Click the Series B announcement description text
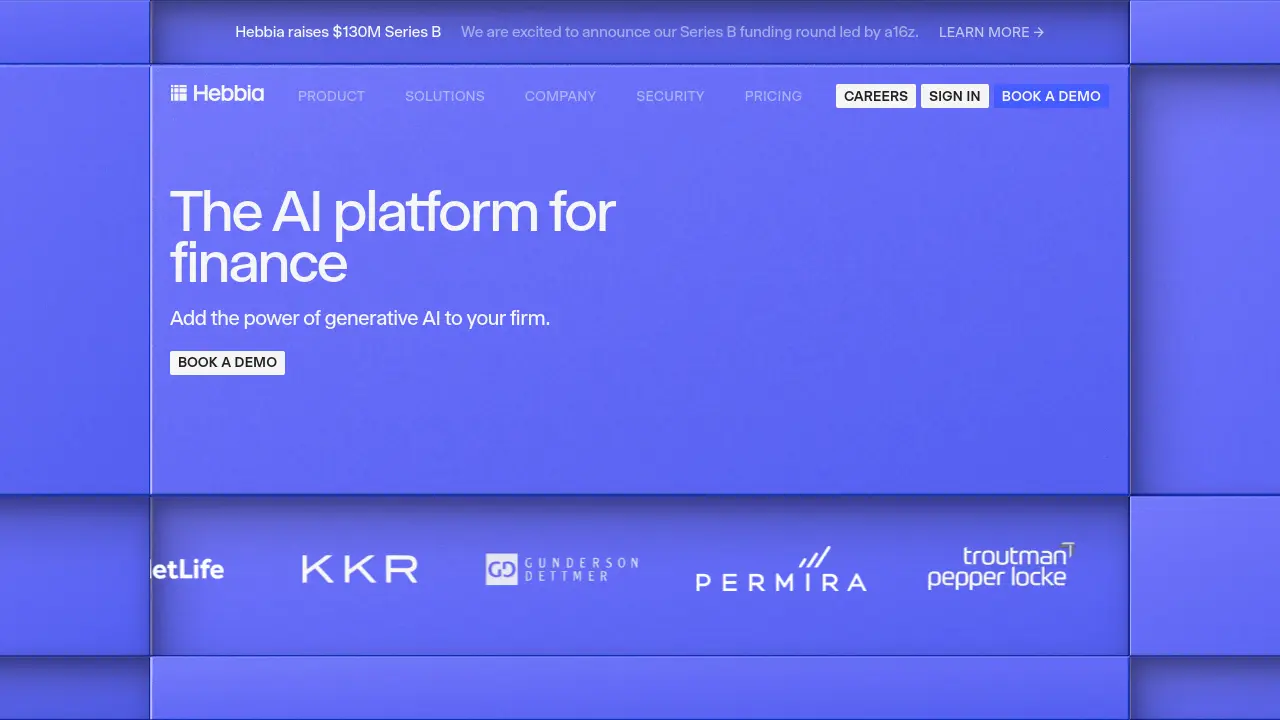The width and height of the screenshot is (1280, 720). coord(690,32)
